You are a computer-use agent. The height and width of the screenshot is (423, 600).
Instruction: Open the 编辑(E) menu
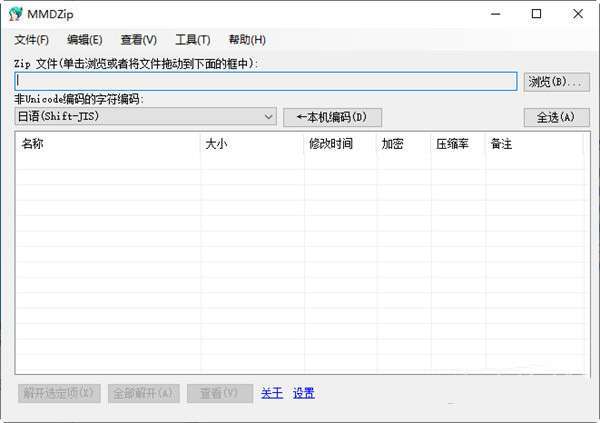(x=85, y=40)
